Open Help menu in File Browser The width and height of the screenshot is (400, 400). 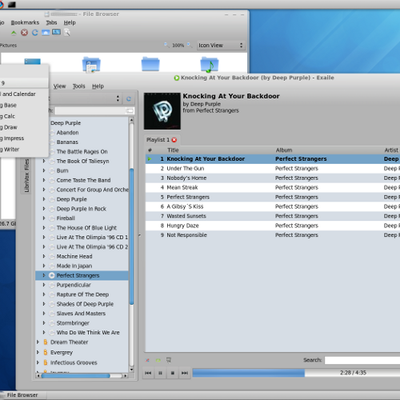70,22
